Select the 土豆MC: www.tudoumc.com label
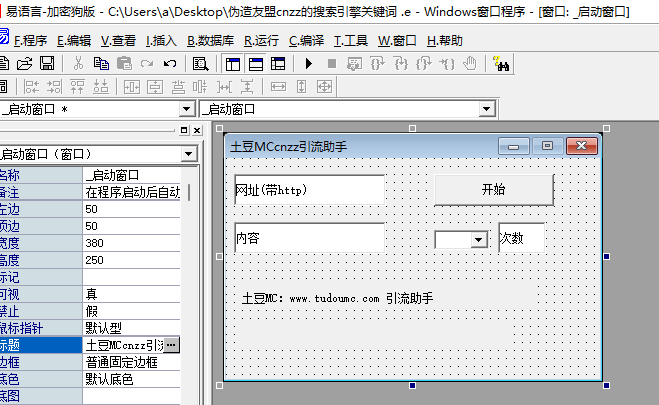659x405 pixels. (337, 298)
